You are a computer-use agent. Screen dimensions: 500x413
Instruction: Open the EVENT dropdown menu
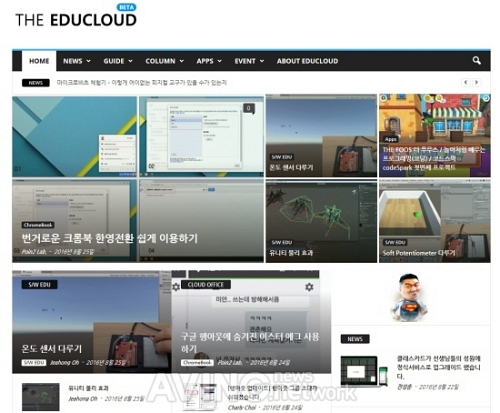249,61
